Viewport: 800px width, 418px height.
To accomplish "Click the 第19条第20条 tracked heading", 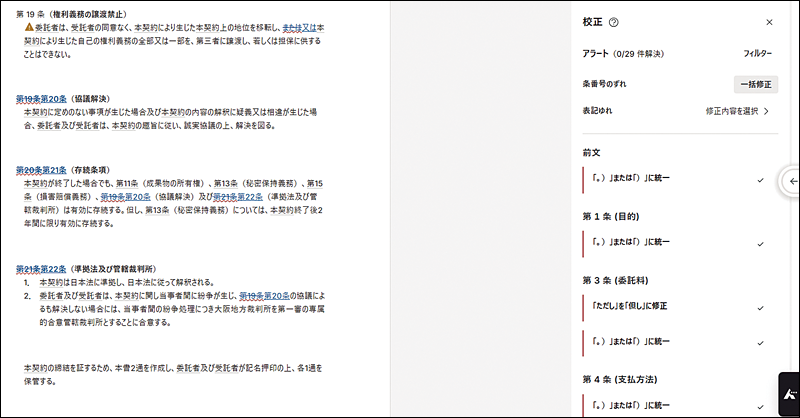I will (42, 99).
